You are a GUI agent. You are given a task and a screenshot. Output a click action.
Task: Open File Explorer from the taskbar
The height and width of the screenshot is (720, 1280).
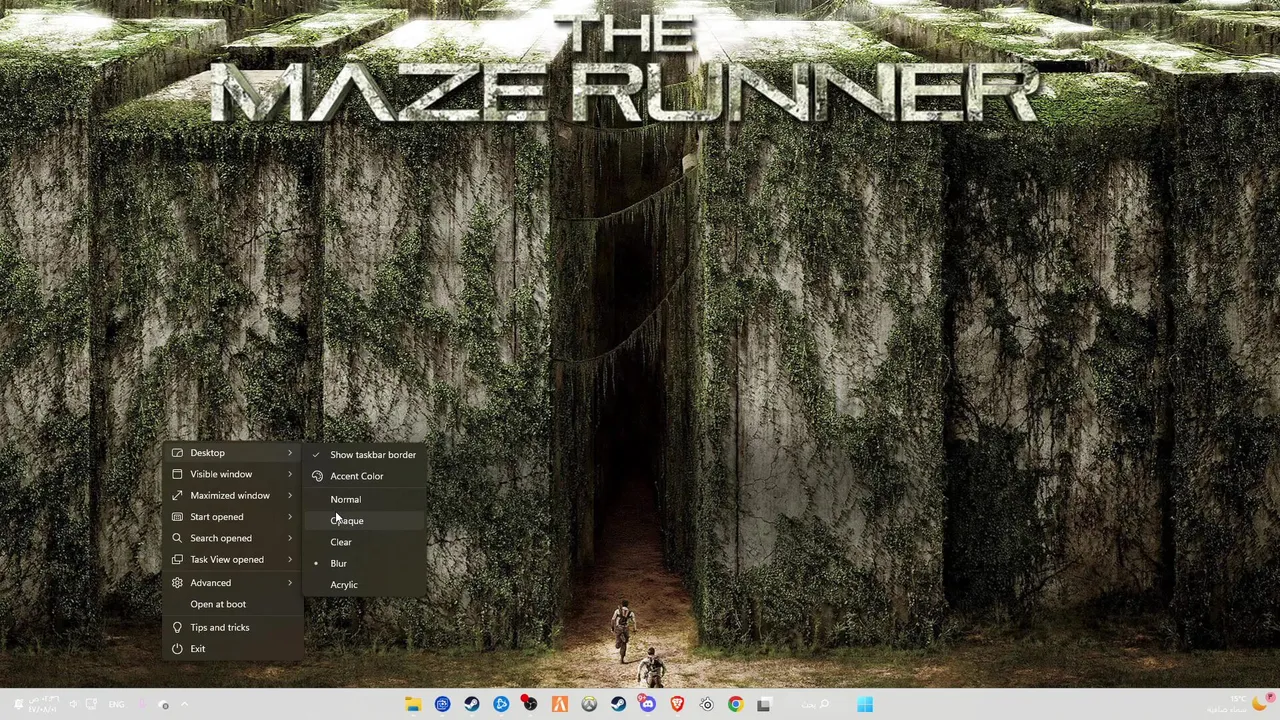click(413, 704)
